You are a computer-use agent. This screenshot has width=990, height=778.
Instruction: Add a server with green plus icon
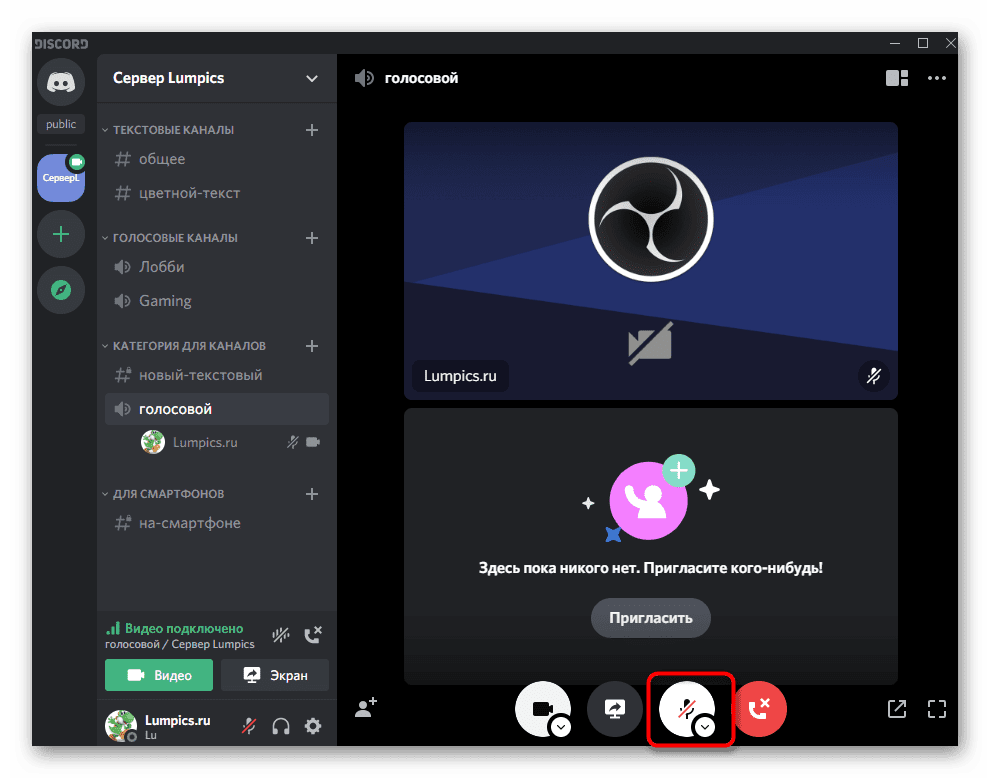[x=61, y=235]
